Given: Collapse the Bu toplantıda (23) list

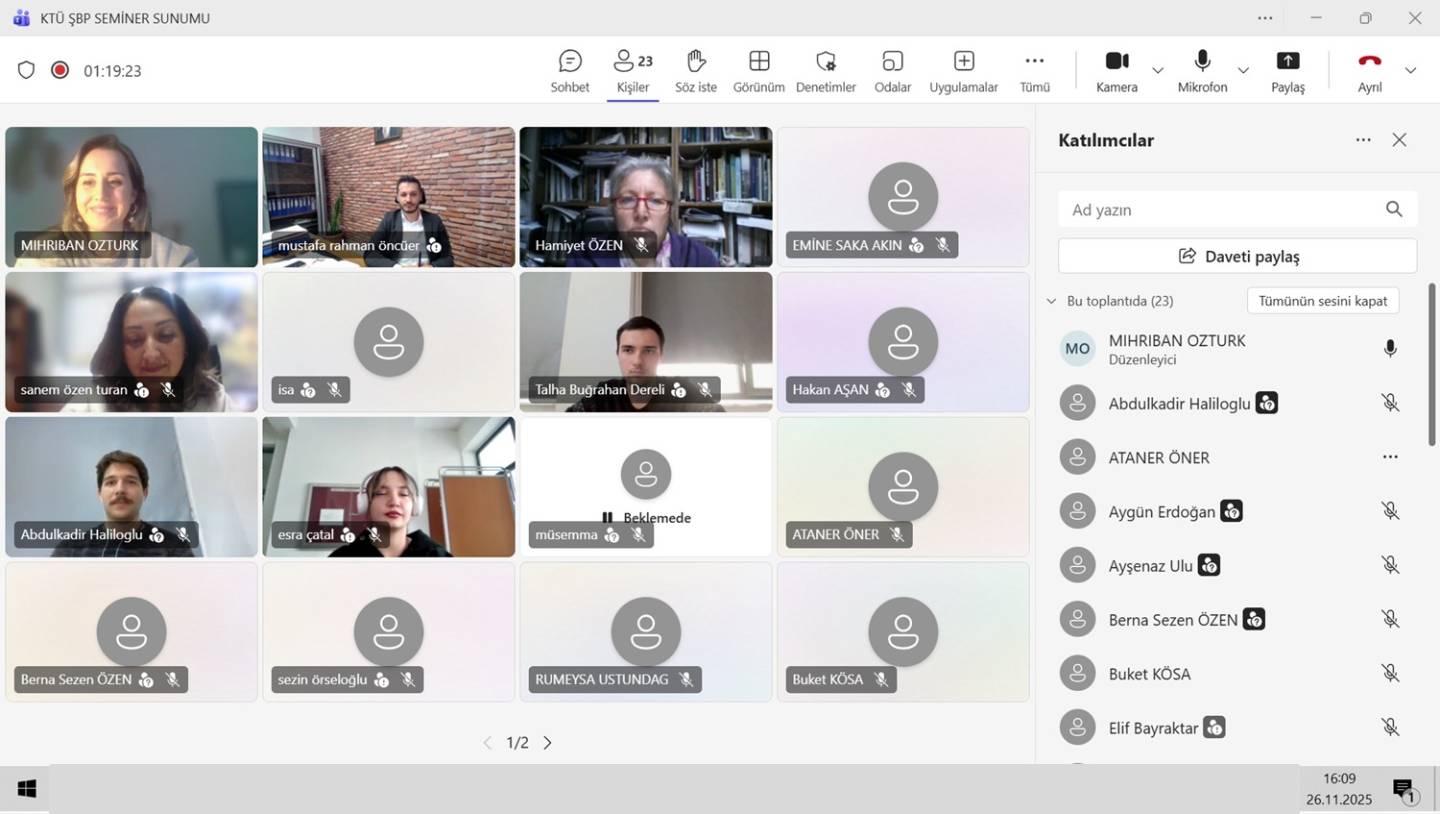Looking at the screenshot, I should pyautogui.click(x=1051, y=301).
